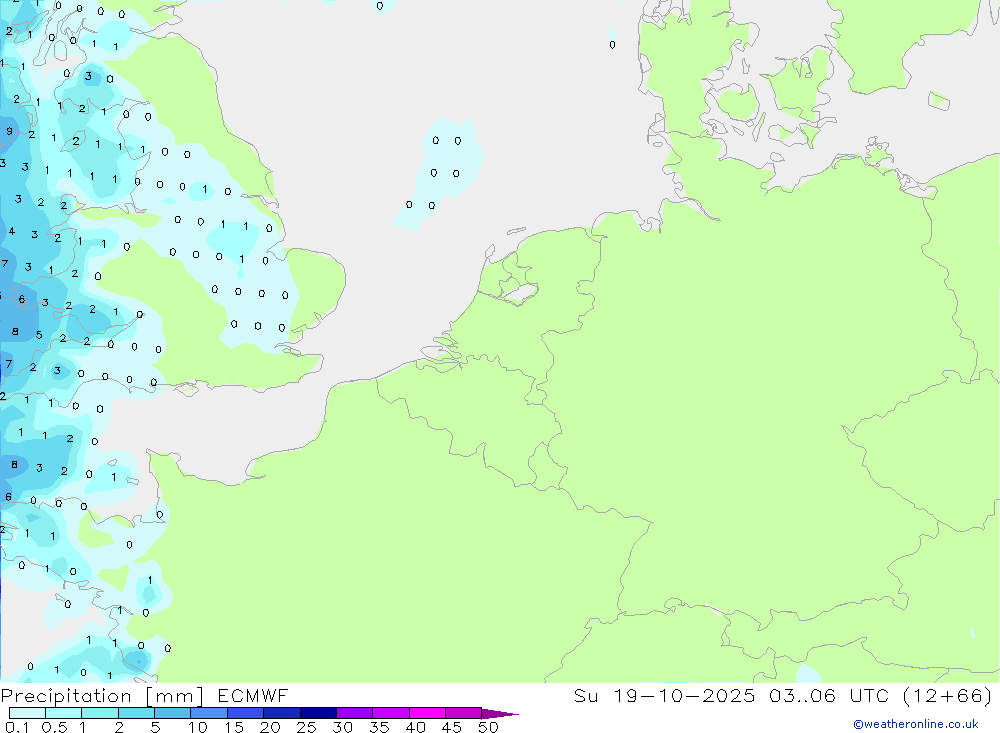Select the 1–2 mm legend swatch
The image size is (1000, 733).
point(100,713)
